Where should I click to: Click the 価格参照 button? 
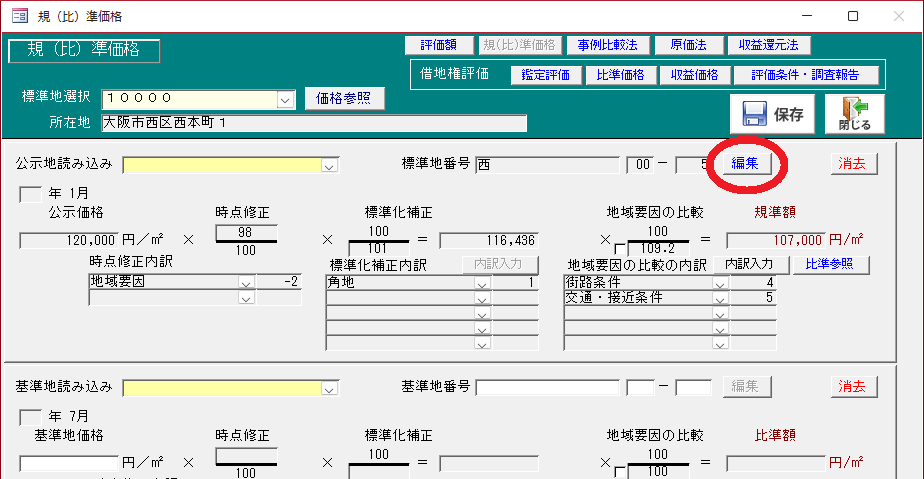click(x=343, y=98)
